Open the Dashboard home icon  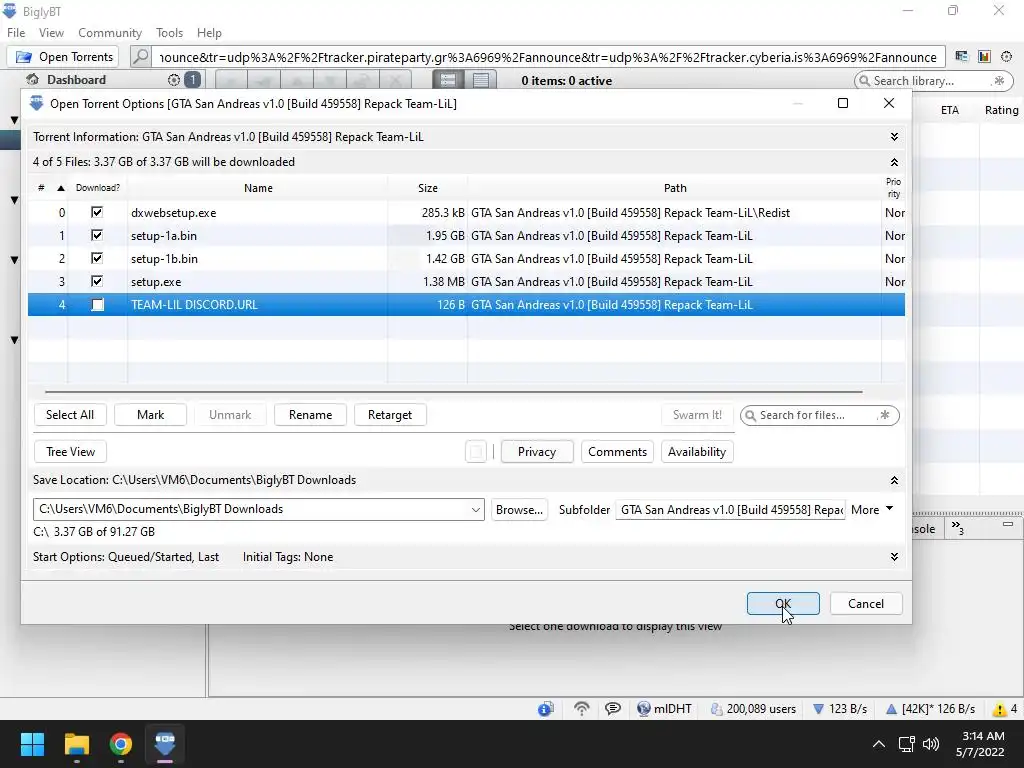tap(33, 80)
